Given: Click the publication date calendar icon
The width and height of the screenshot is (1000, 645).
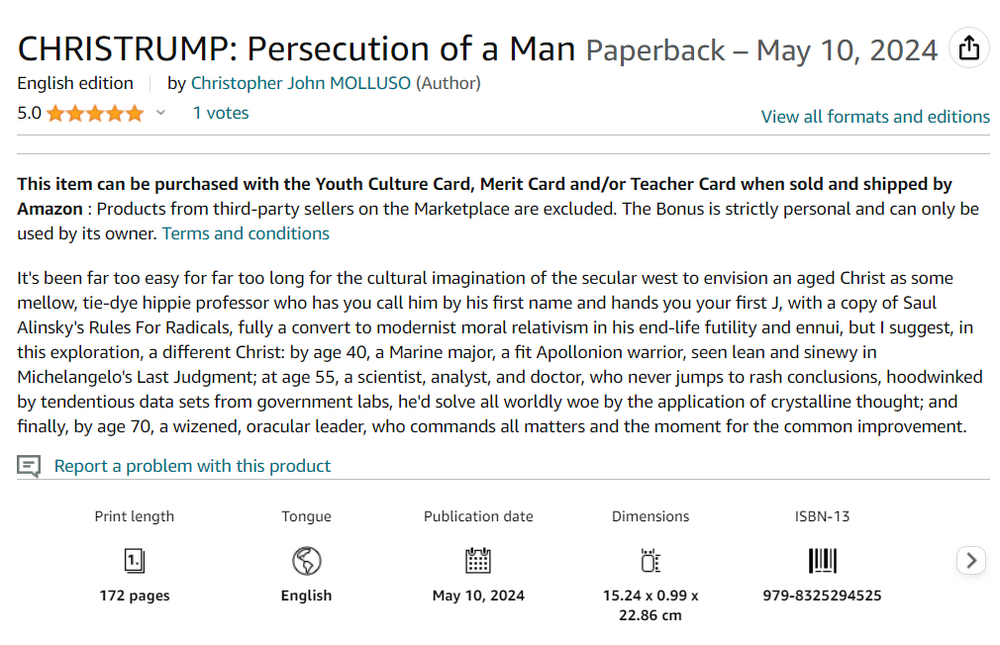Looking at the screenshot, I should 478,560.
